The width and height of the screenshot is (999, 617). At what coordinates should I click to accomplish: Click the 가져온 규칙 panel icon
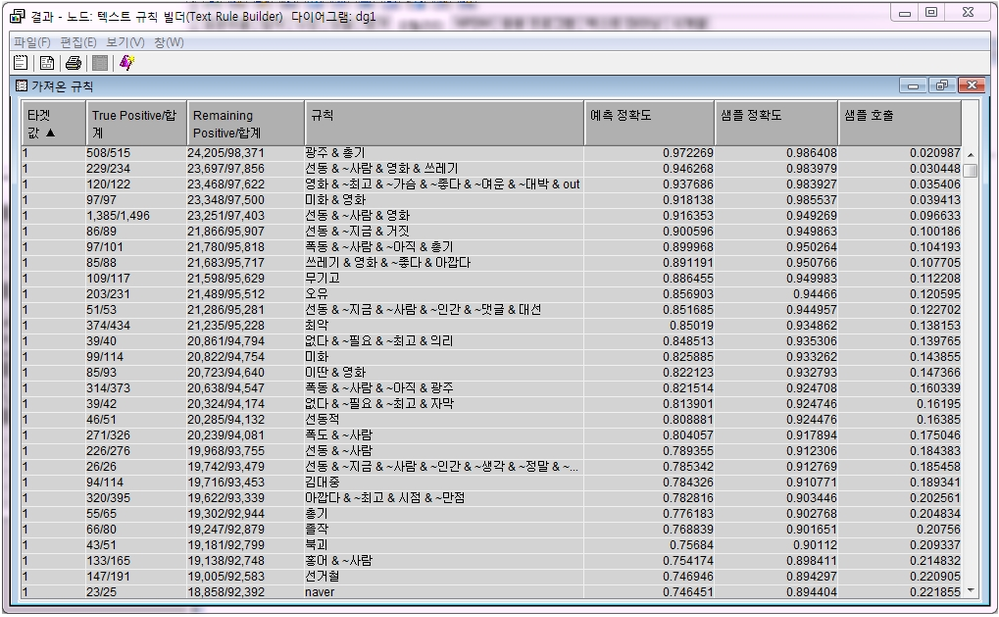pyautogui.click(x=22, y=85)
